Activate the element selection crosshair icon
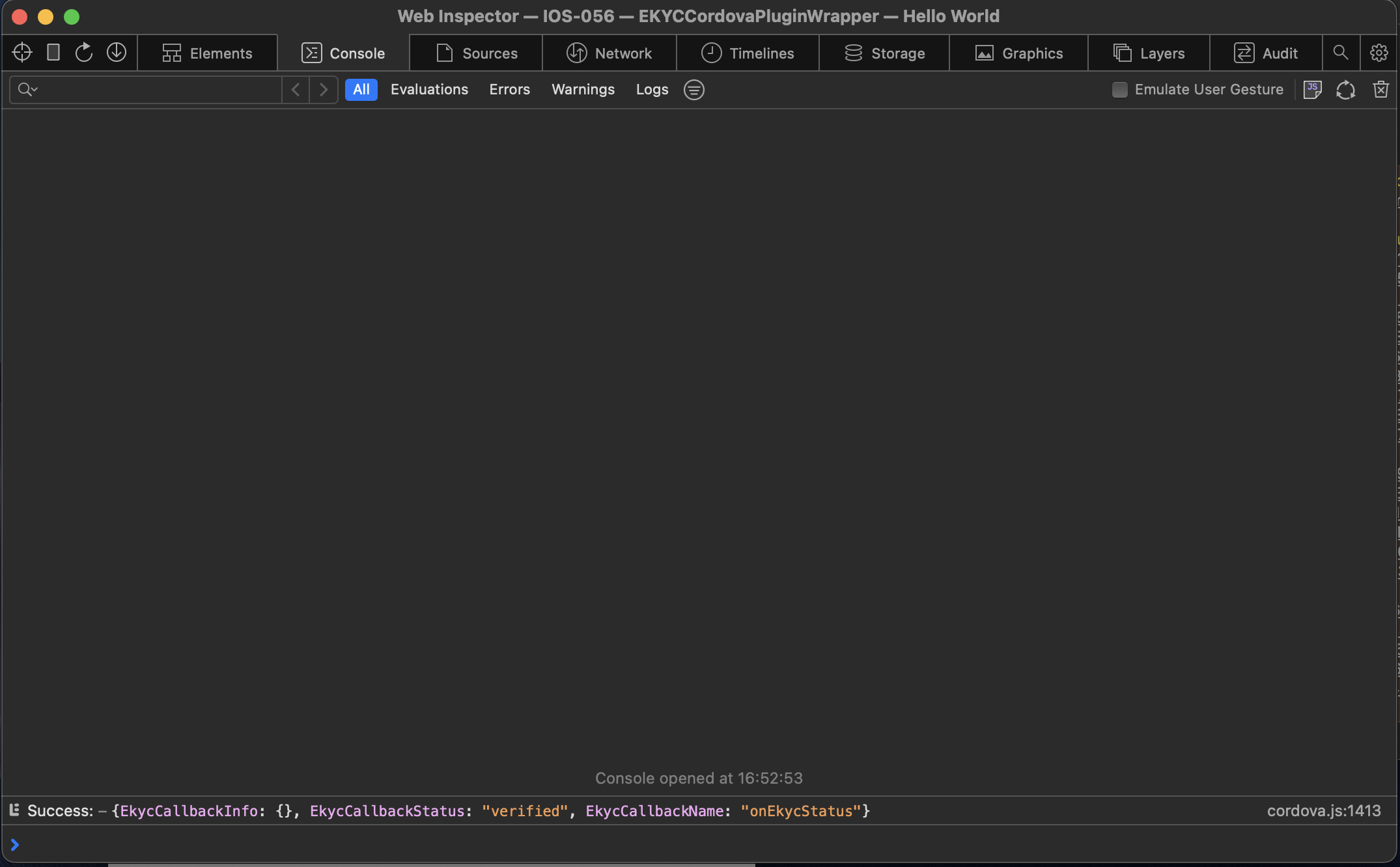Image resolution: width=1400 pixels, height=867 pixels. 22,53
